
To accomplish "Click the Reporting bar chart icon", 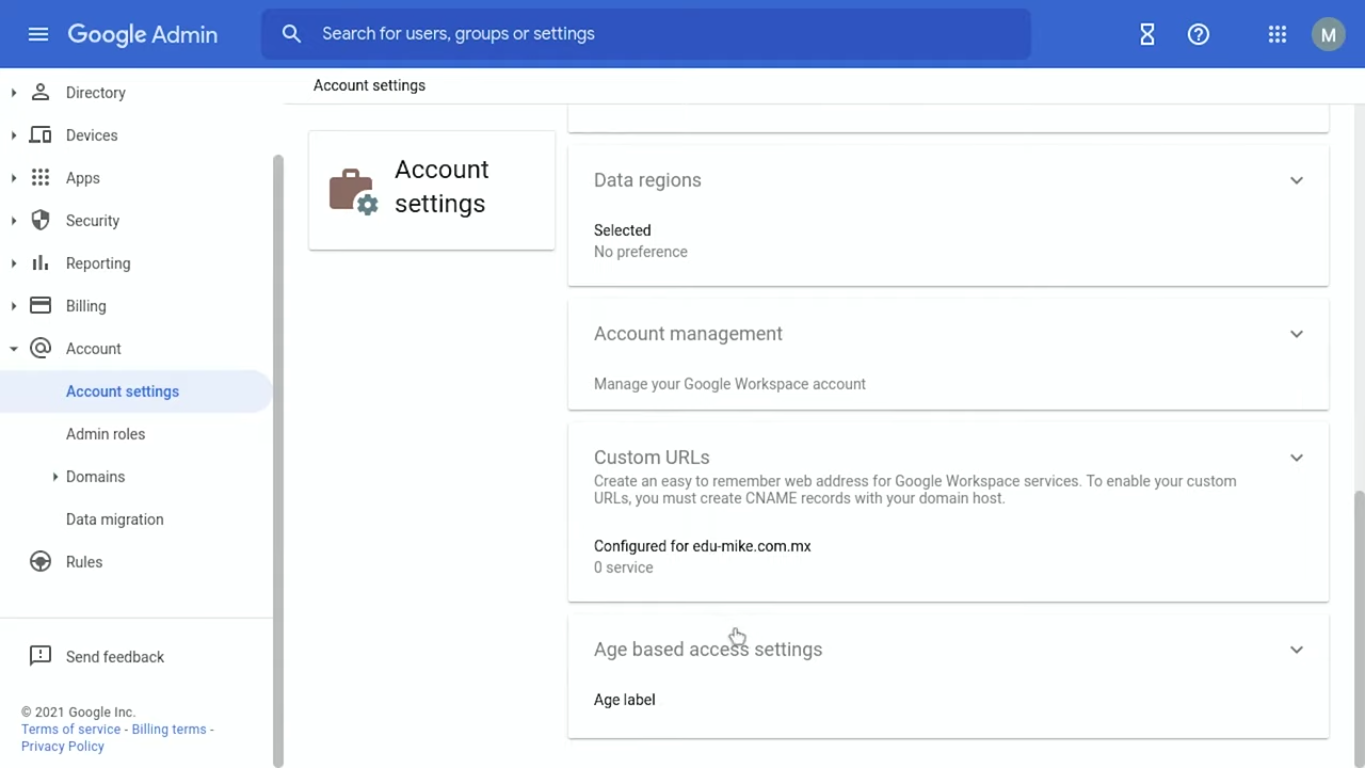I will click(x=40, y=263).
